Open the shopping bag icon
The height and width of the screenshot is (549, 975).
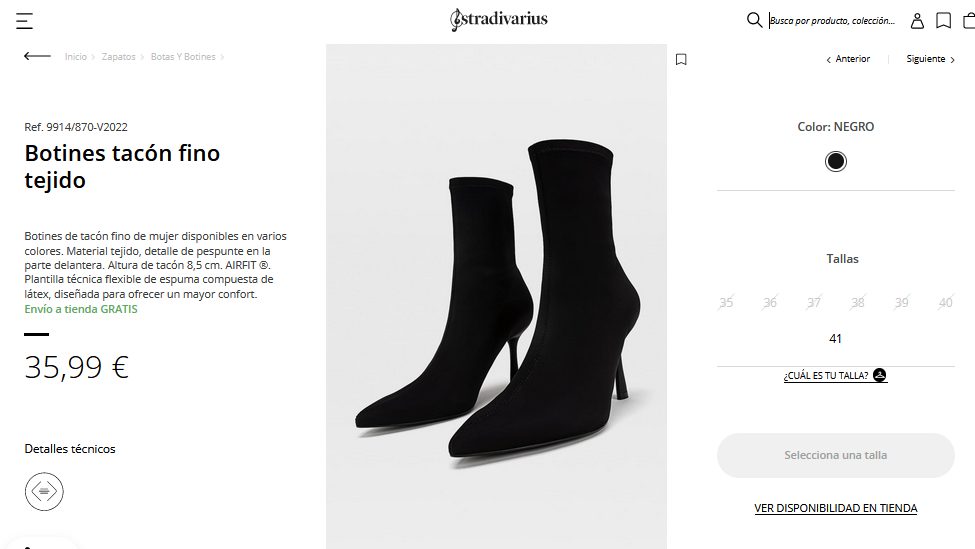[969, 21]
